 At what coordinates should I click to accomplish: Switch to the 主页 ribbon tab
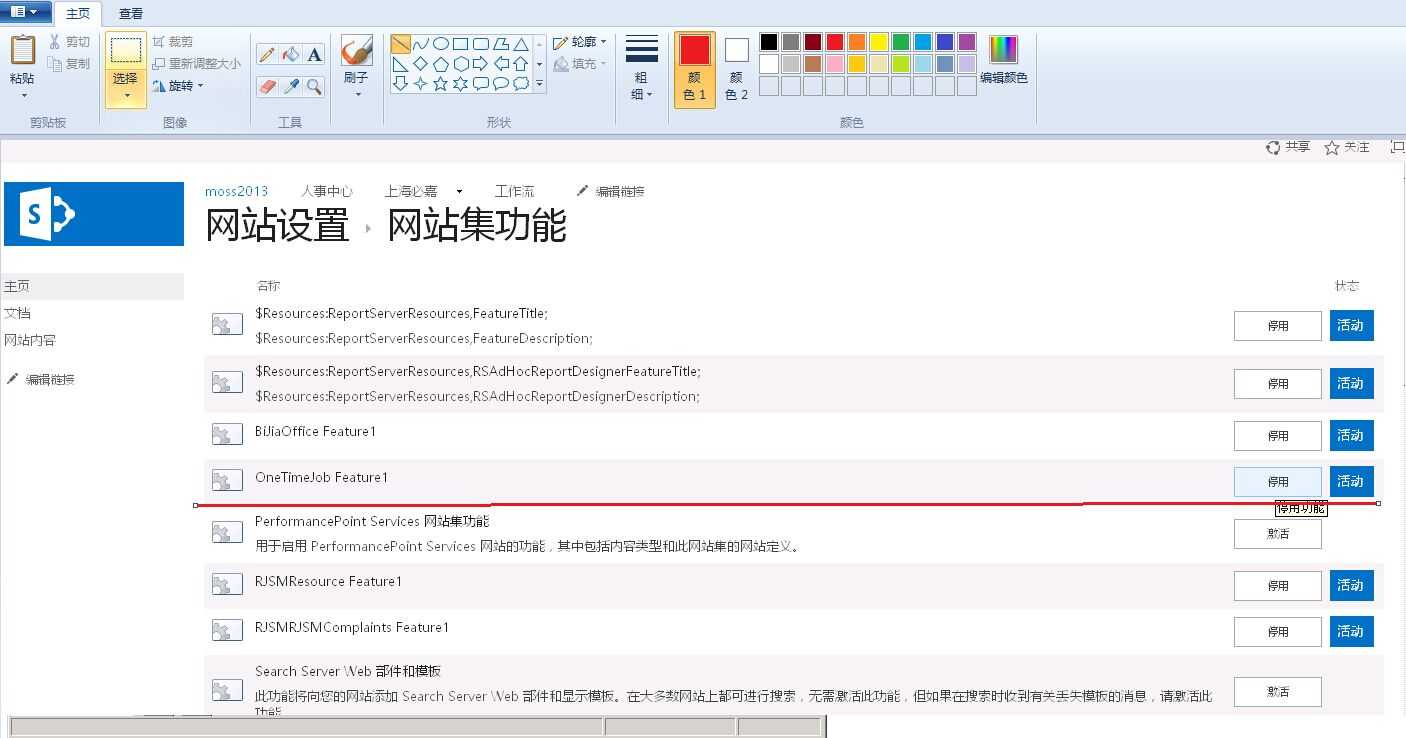pyautogui.click(x=77, y=13)
